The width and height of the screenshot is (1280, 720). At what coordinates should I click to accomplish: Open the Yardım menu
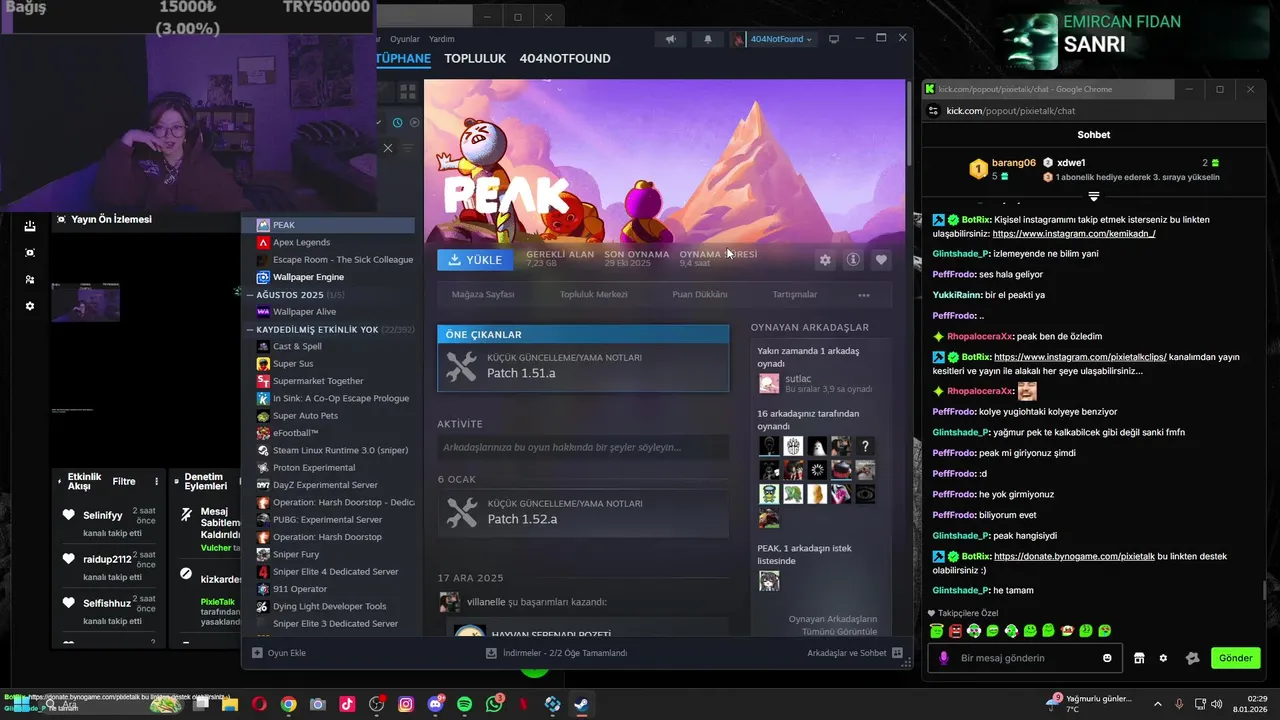coord(441,39)
